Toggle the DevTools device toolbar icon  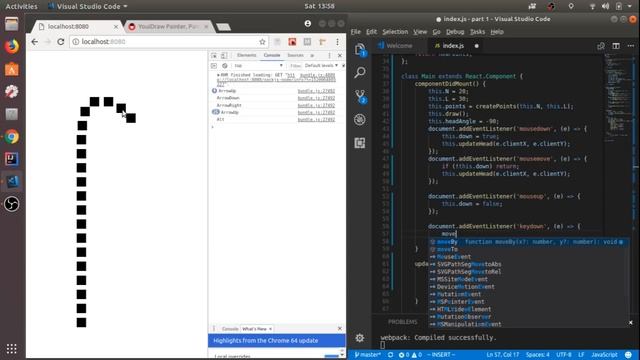[224, 55]
